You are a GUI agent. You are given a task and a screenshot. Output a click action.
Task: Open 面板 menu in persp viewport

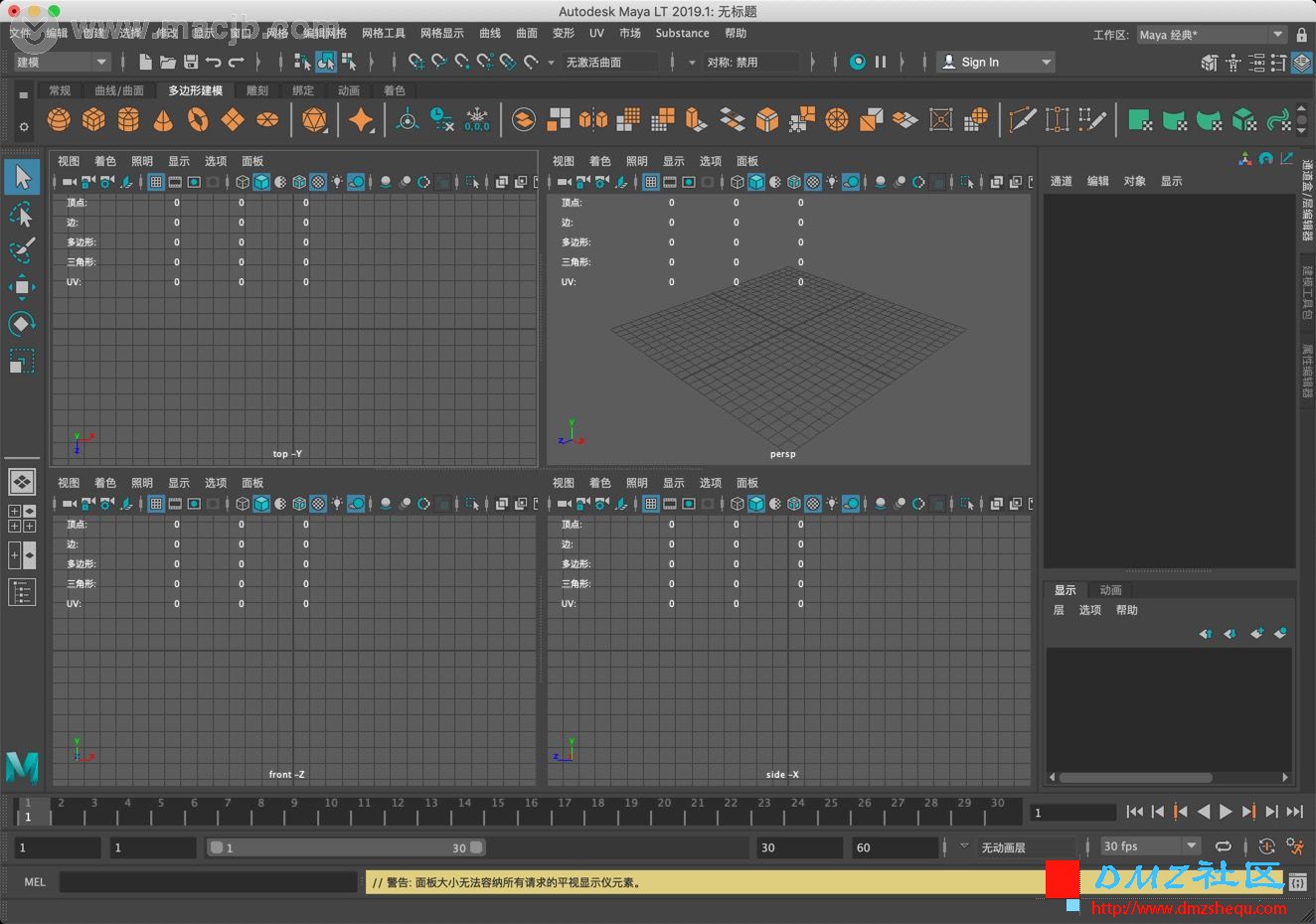click(x=747, y=161)
